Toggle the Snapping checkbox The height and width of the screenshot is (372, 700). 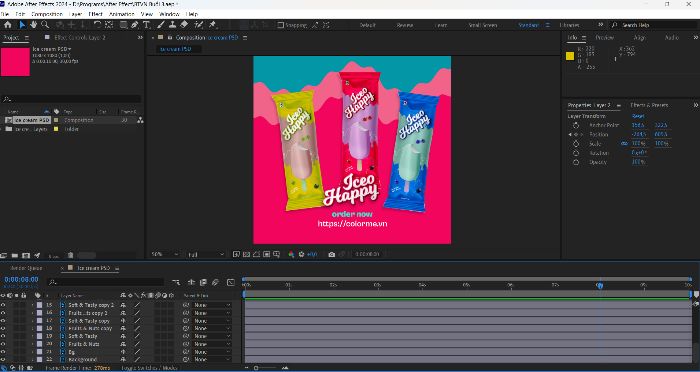(280, 25)
